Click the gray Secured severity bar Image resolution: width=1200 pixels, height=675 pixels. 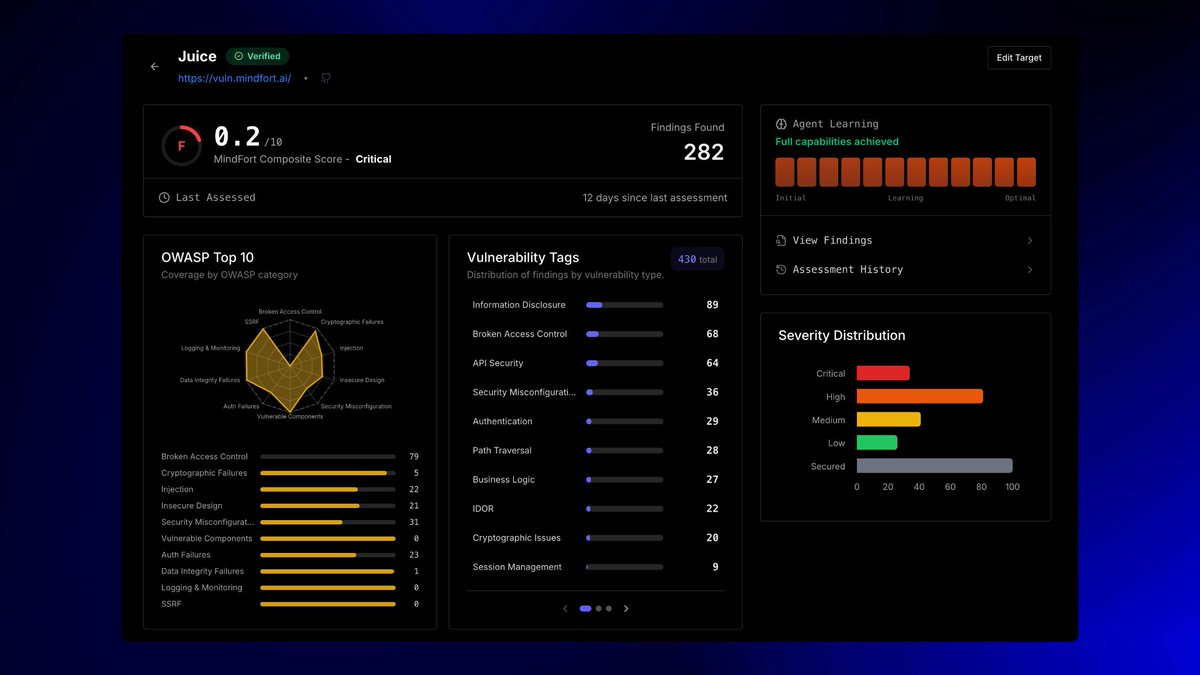[x=935, y=466]
